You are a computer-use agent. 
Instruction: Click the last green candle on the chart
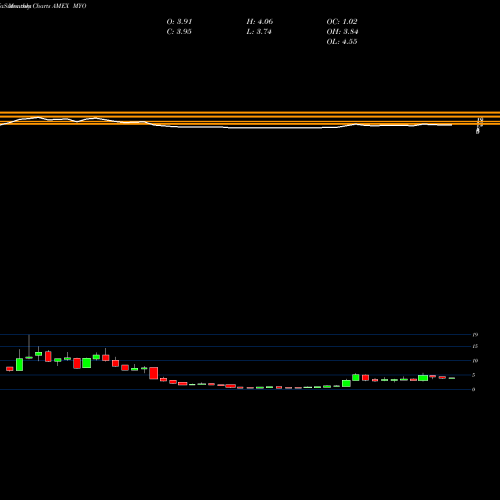tap(452, 378)
